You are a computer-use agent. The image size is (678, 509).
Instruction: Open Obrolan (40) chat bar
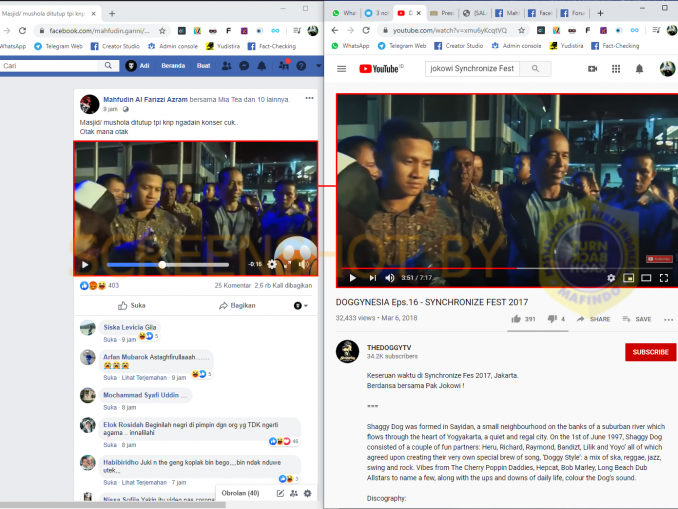[x=240, y=493]
